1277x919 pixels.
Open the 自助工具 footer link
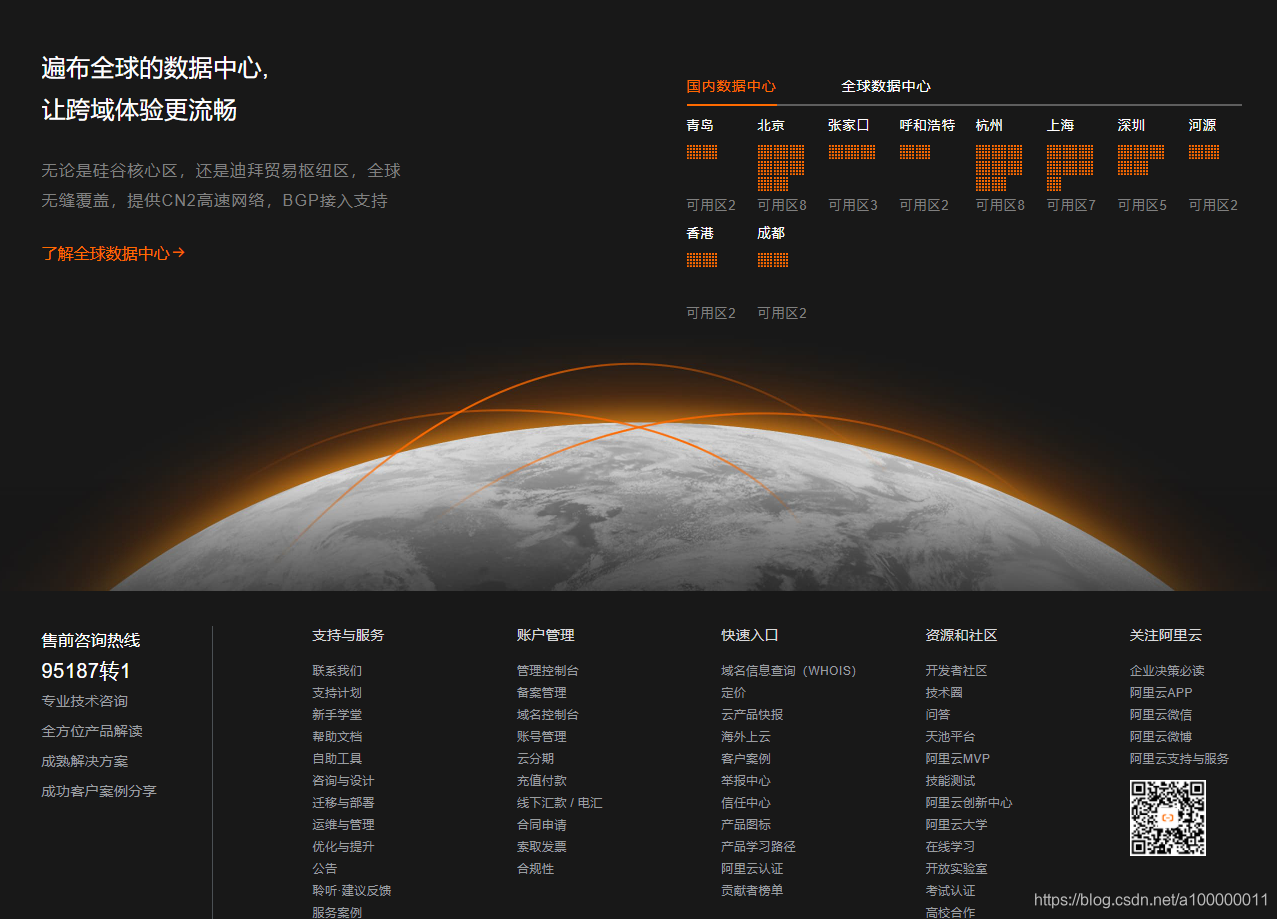click(x=337, y=759)
